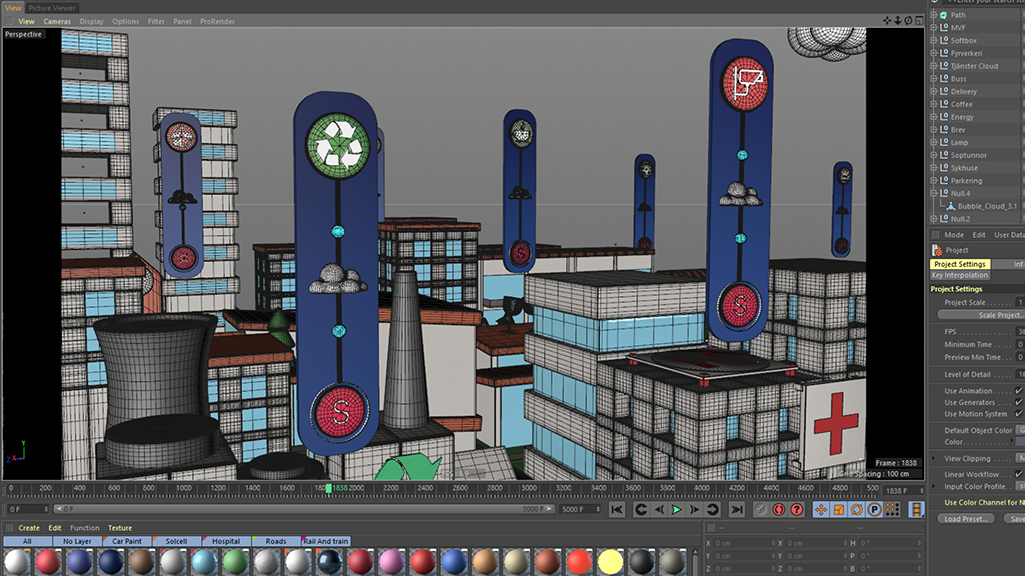The image size is (1025, 576).
Task: Go to end of animation
Action: point(737,509)
